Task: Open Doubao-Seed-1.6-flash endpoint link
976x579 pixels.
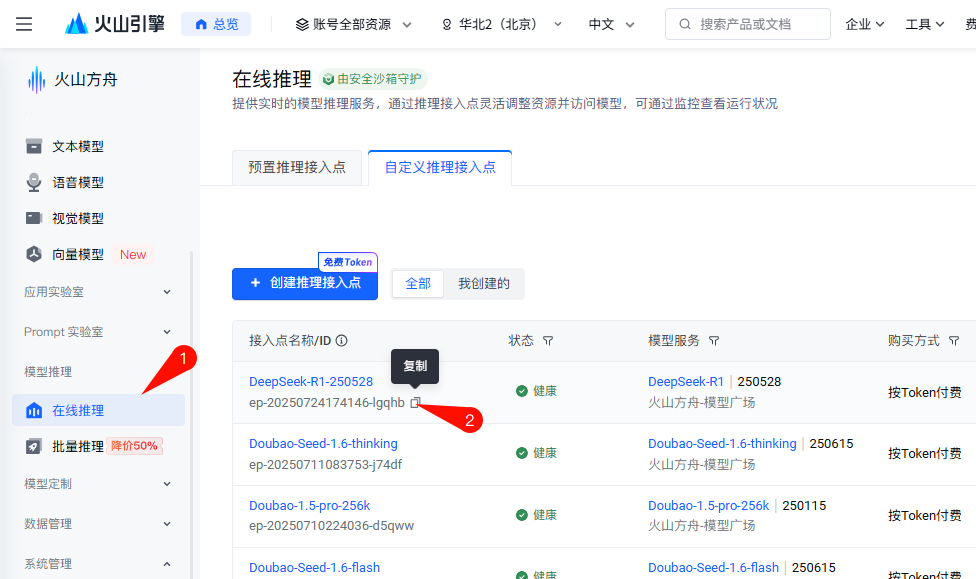Action: point(314,568)
